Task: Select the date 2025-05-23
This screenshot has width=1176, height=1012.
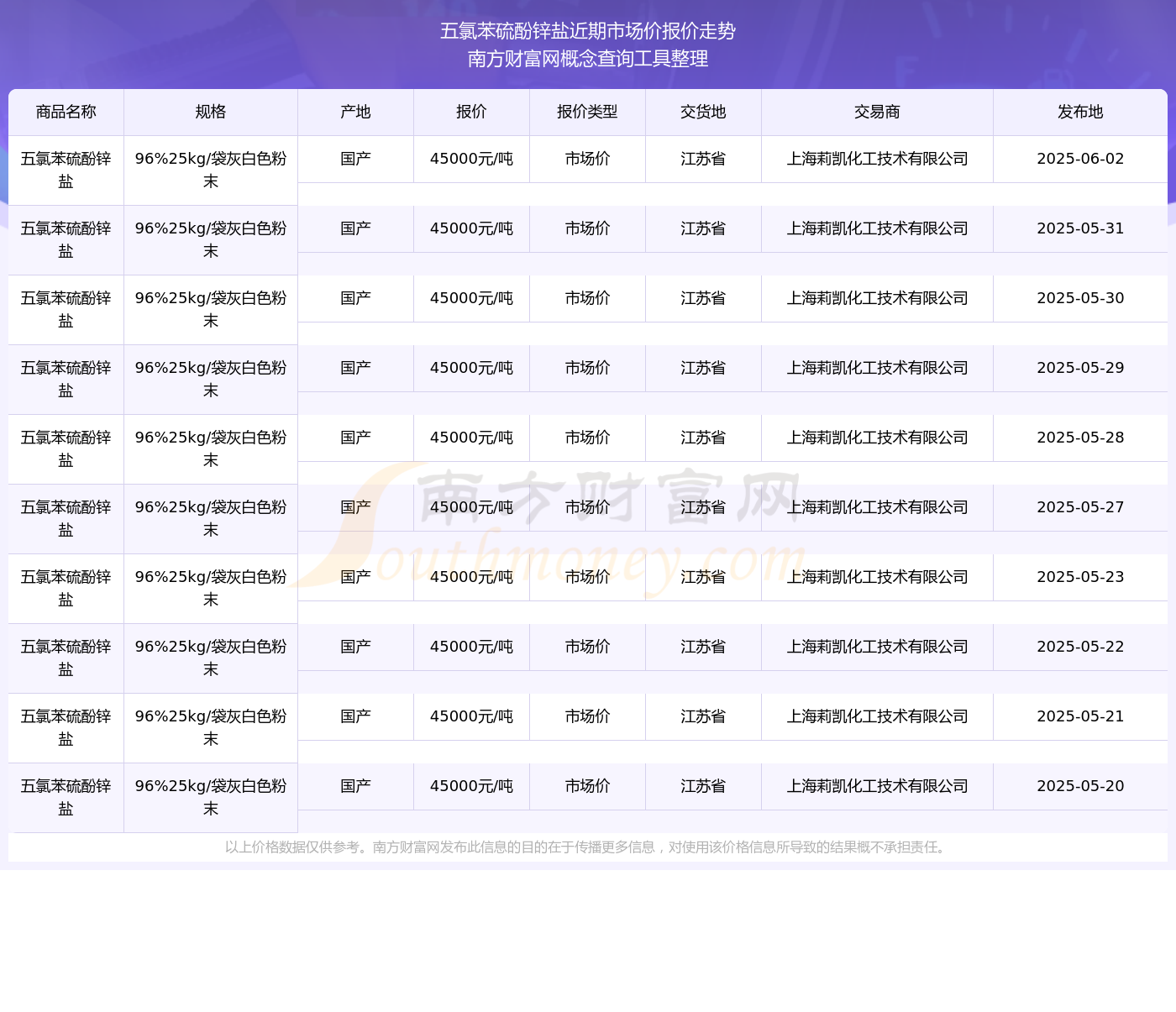Action: point(1080,577)
